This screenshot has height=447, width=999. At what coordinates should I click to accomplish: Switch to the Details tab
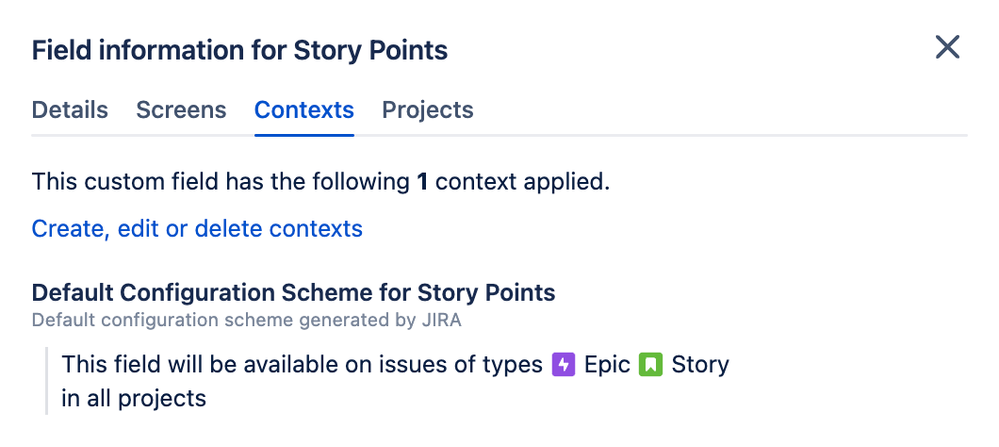click(69, 110)
